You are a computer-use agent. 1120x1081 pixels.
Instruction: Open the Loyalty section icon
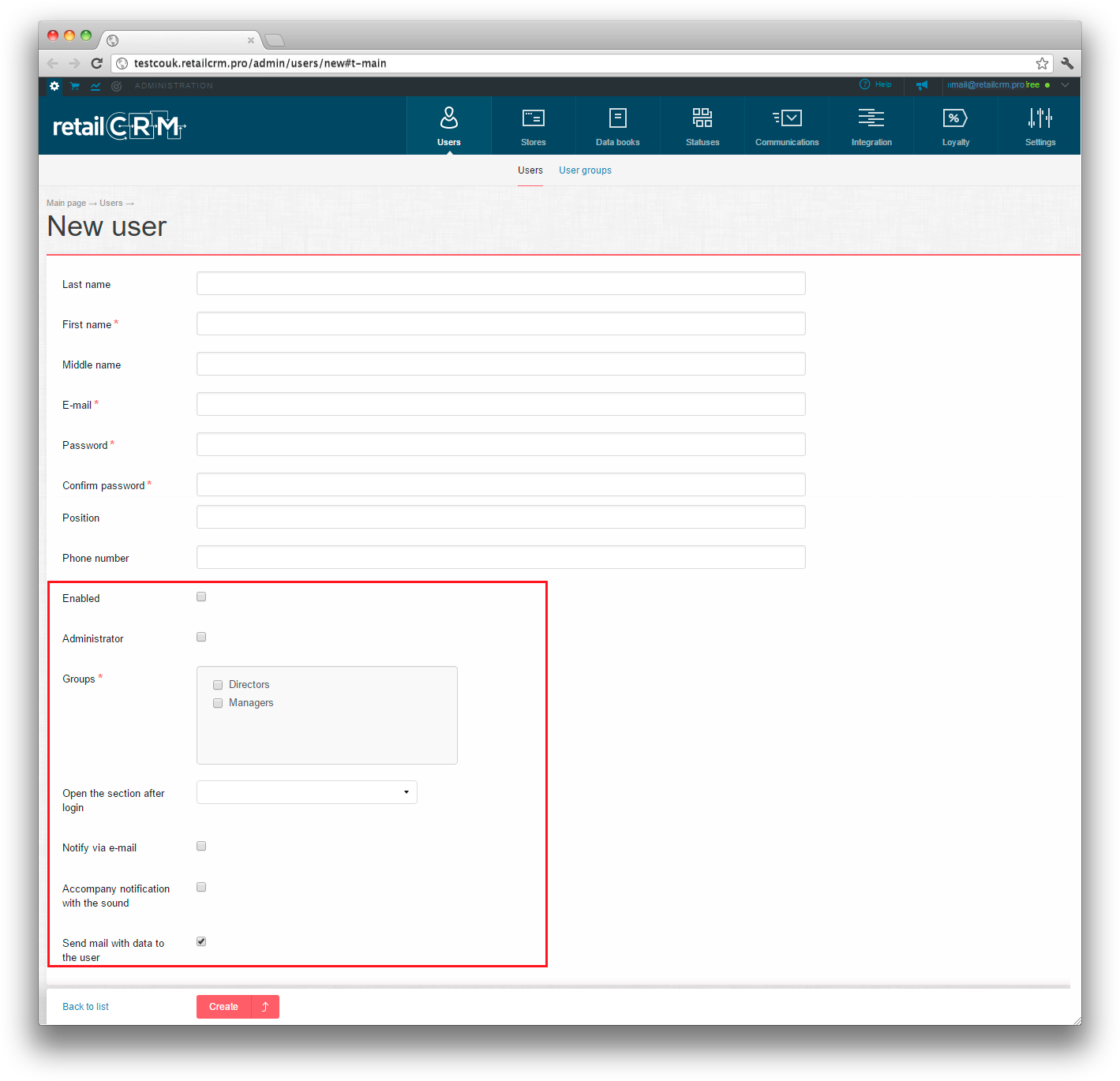tap(956, 118)
